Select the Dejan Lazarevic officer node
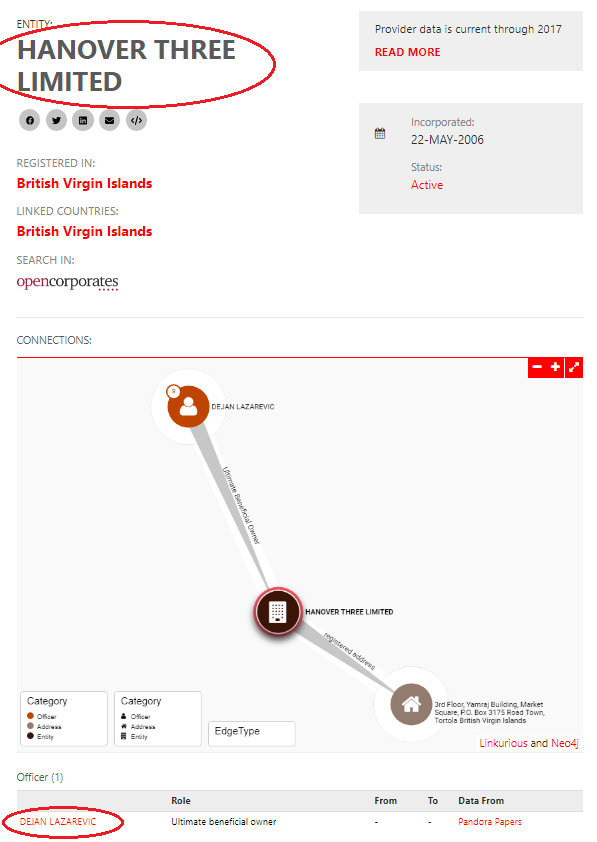Image resolution: width=597 pixels, height=842 pixels. click(188, 407)
